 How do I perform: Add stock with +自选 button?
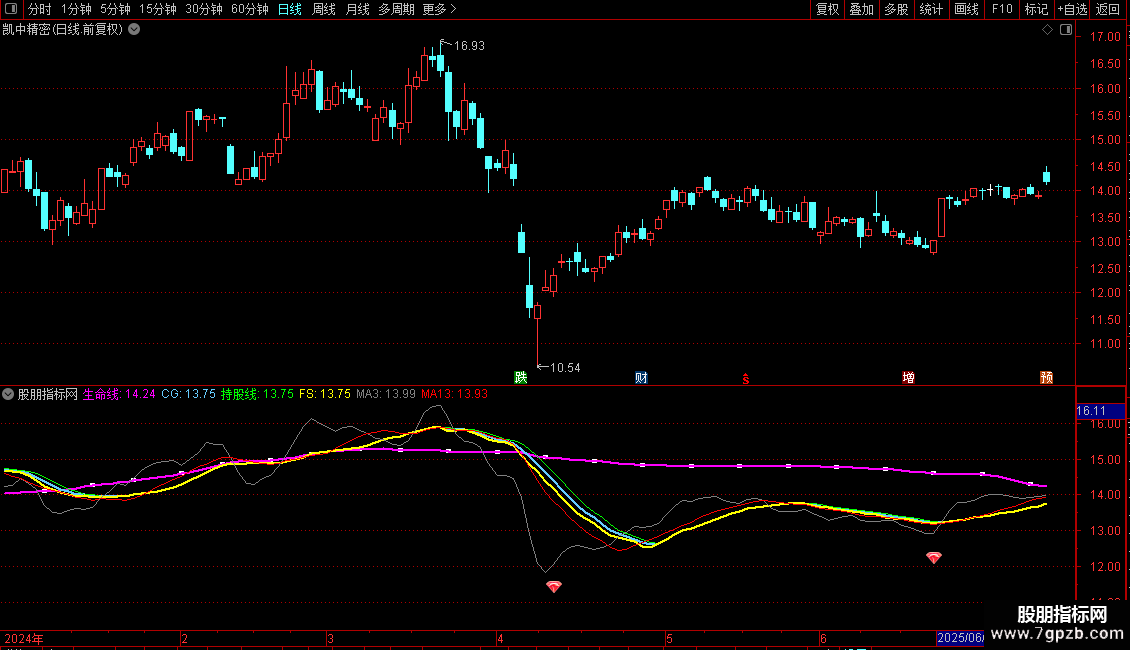[1072, 9]
